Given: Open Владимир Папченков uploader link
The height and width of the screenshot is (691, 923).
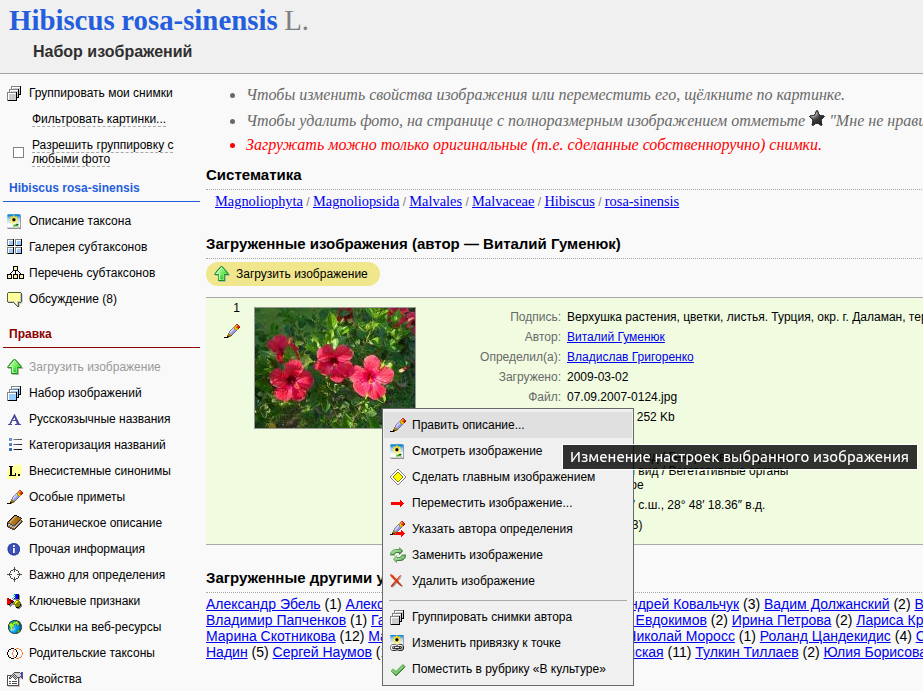Looking at the screenshot, I should [x=276, y=620].
